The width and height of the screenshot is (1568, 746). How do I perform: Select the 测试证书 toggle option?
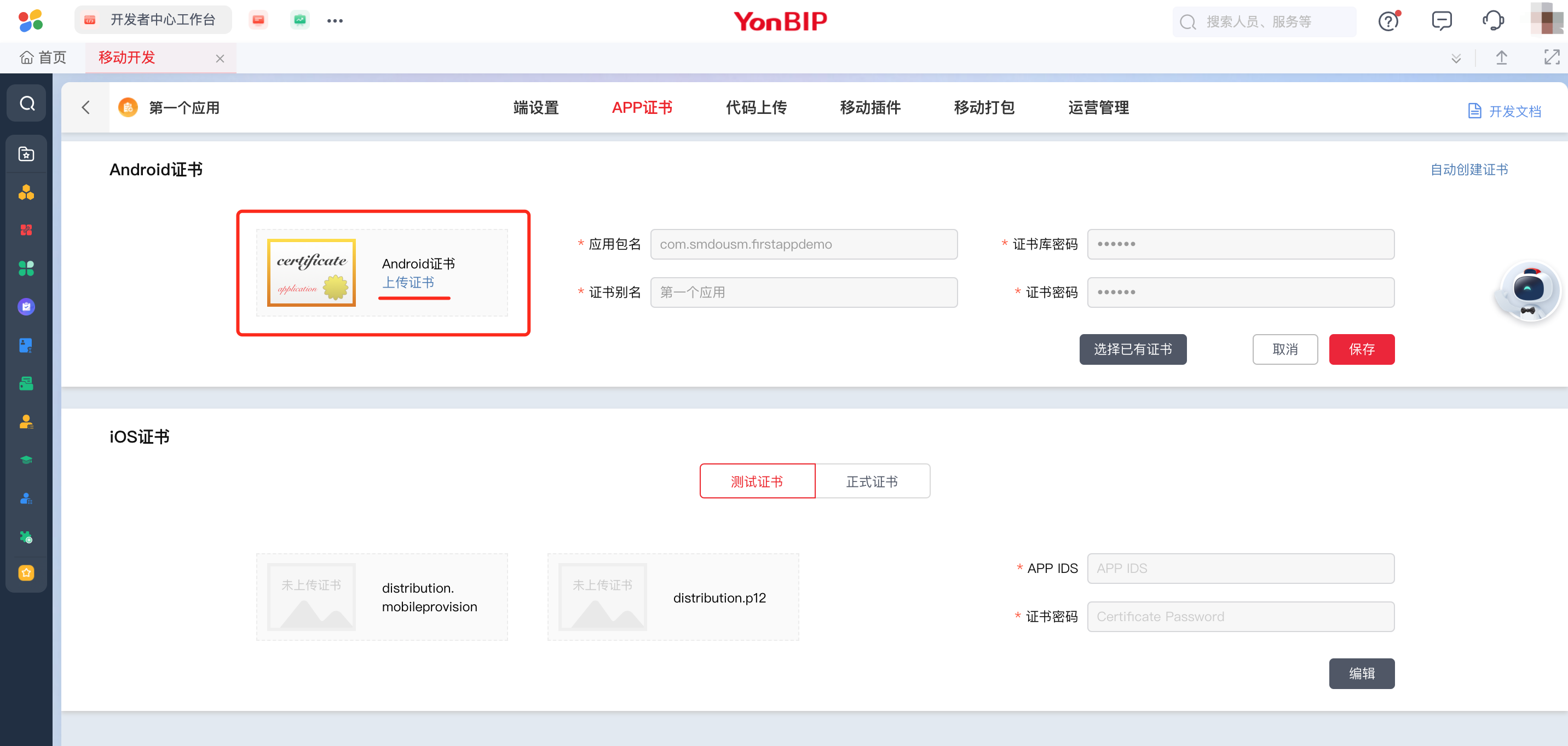(x=757, y=481)
